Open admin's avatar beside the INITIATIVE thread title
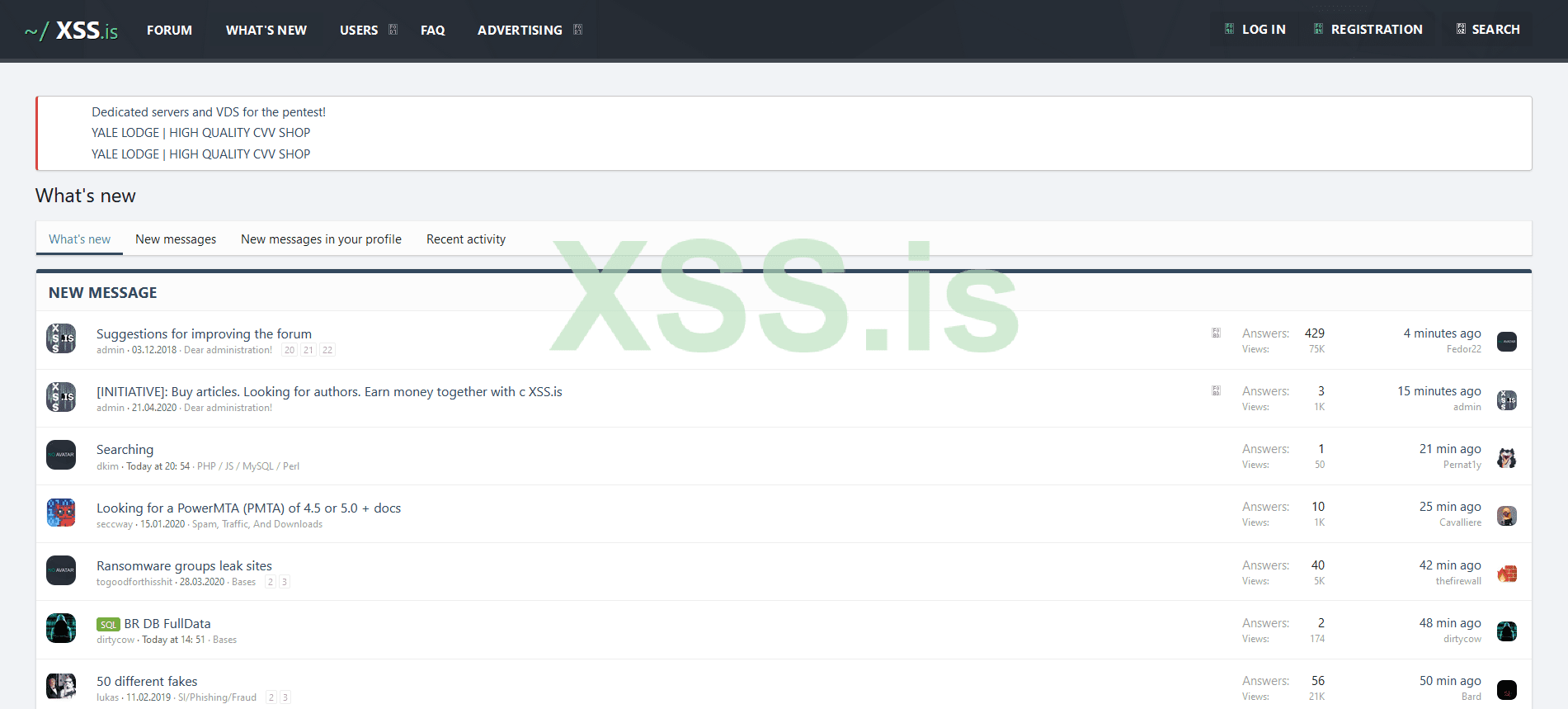The width and height of the screenshot is (1568, 709). [x=61, y=396]
